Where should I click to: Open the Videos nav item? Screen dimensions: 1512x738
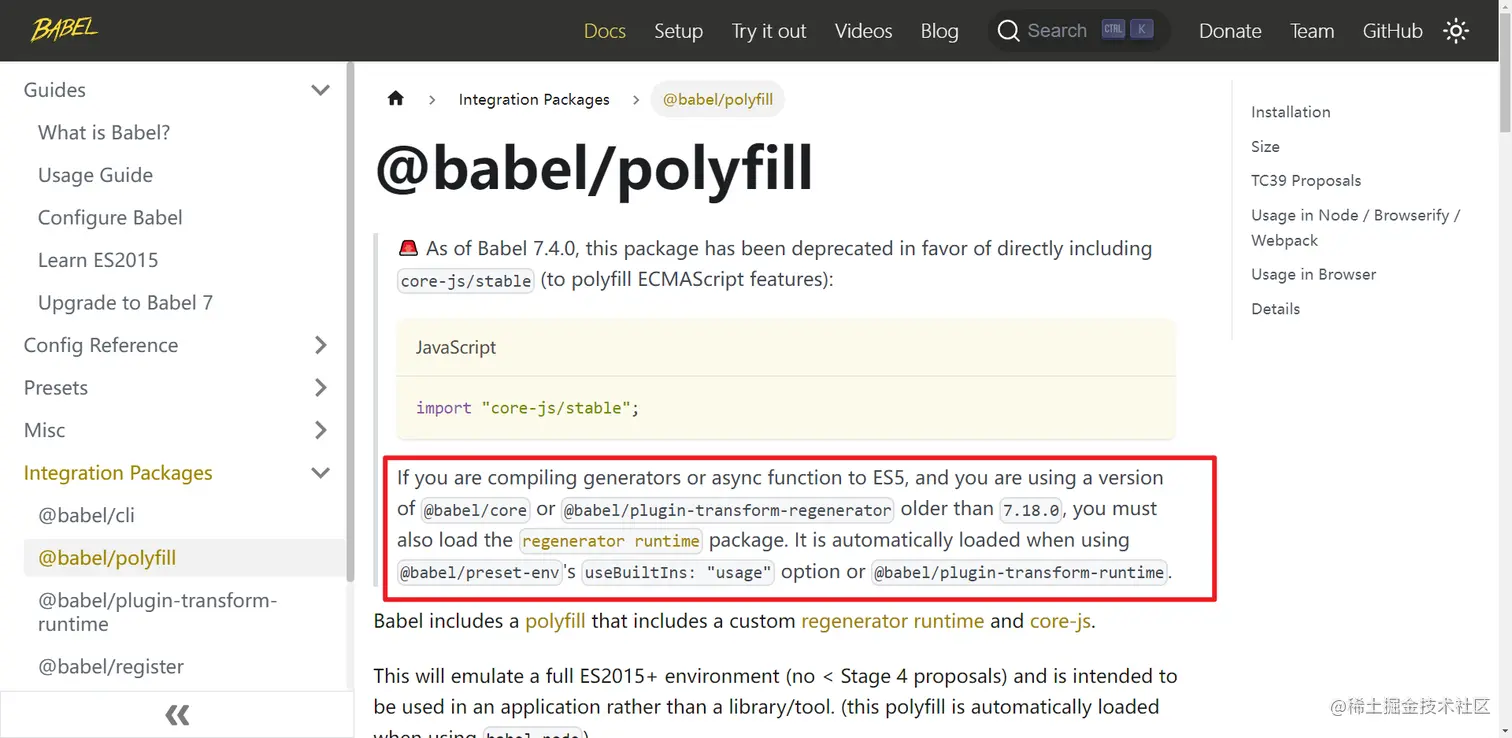point(864,31)
